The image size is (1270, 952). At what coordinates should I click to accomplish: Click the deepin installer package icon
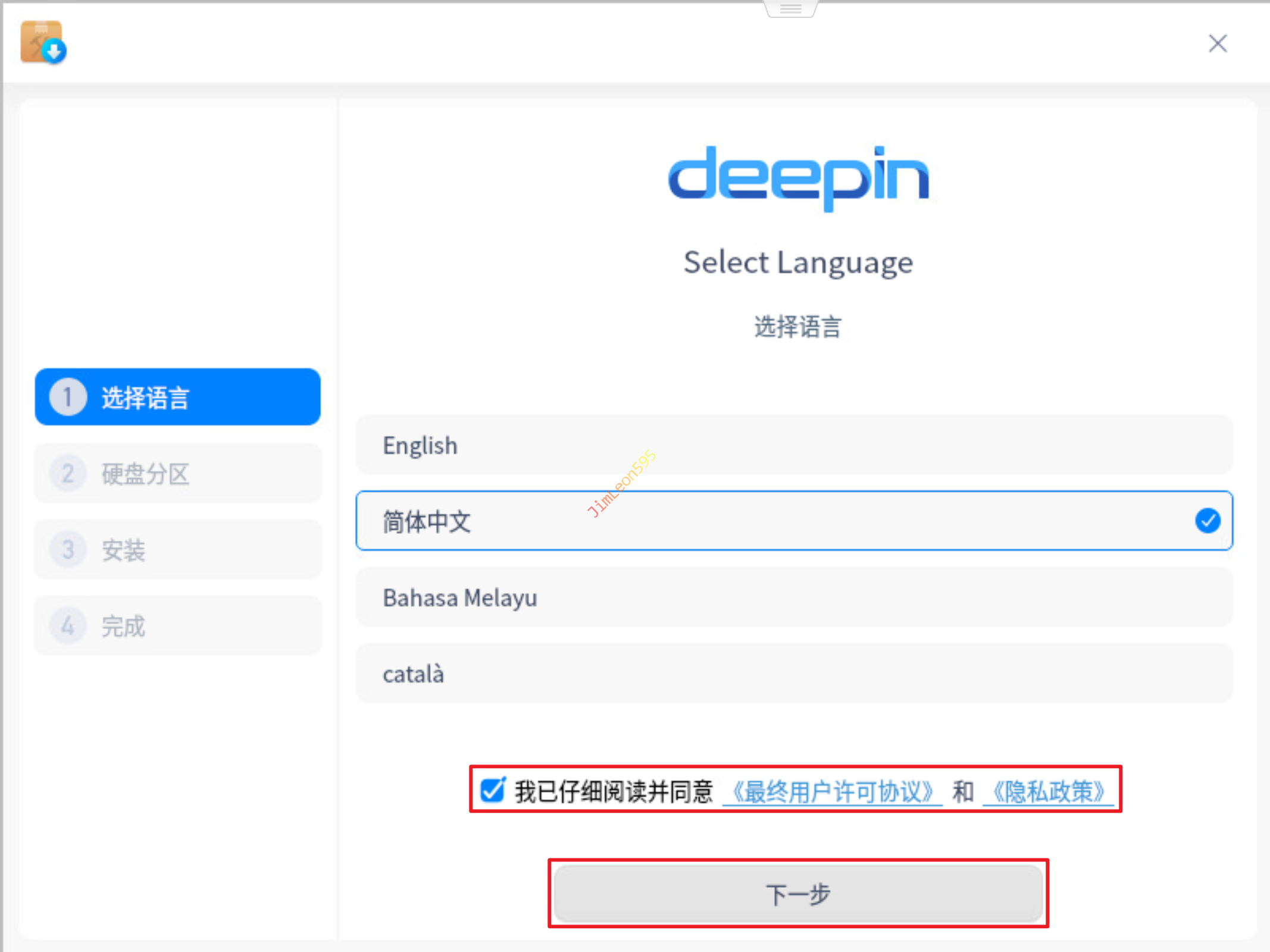pos(43,42)
